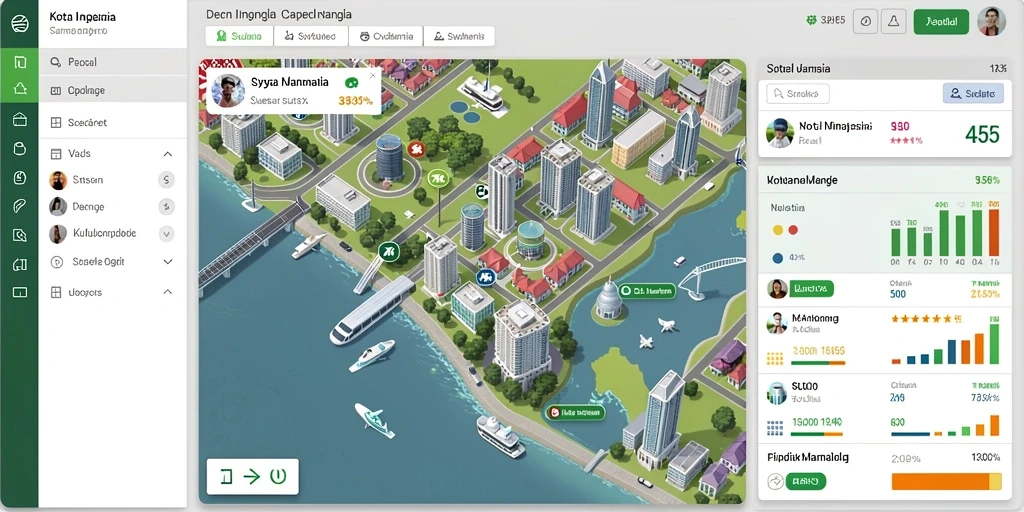The height and width of the screenshot is (512, 1024).
Task: Click the arrow icon in map controls
Action: click(x=251, y=476)
